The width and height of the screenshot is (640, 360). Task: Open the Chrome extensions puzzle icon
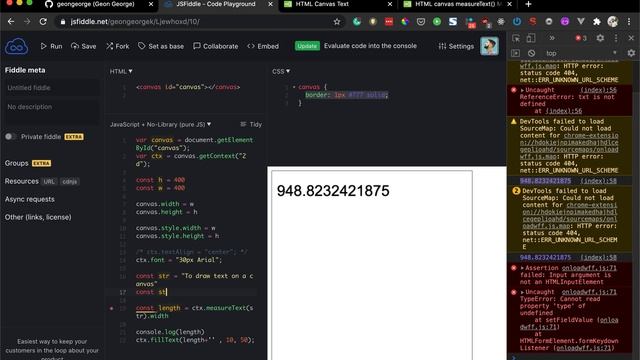coord(597,22)
